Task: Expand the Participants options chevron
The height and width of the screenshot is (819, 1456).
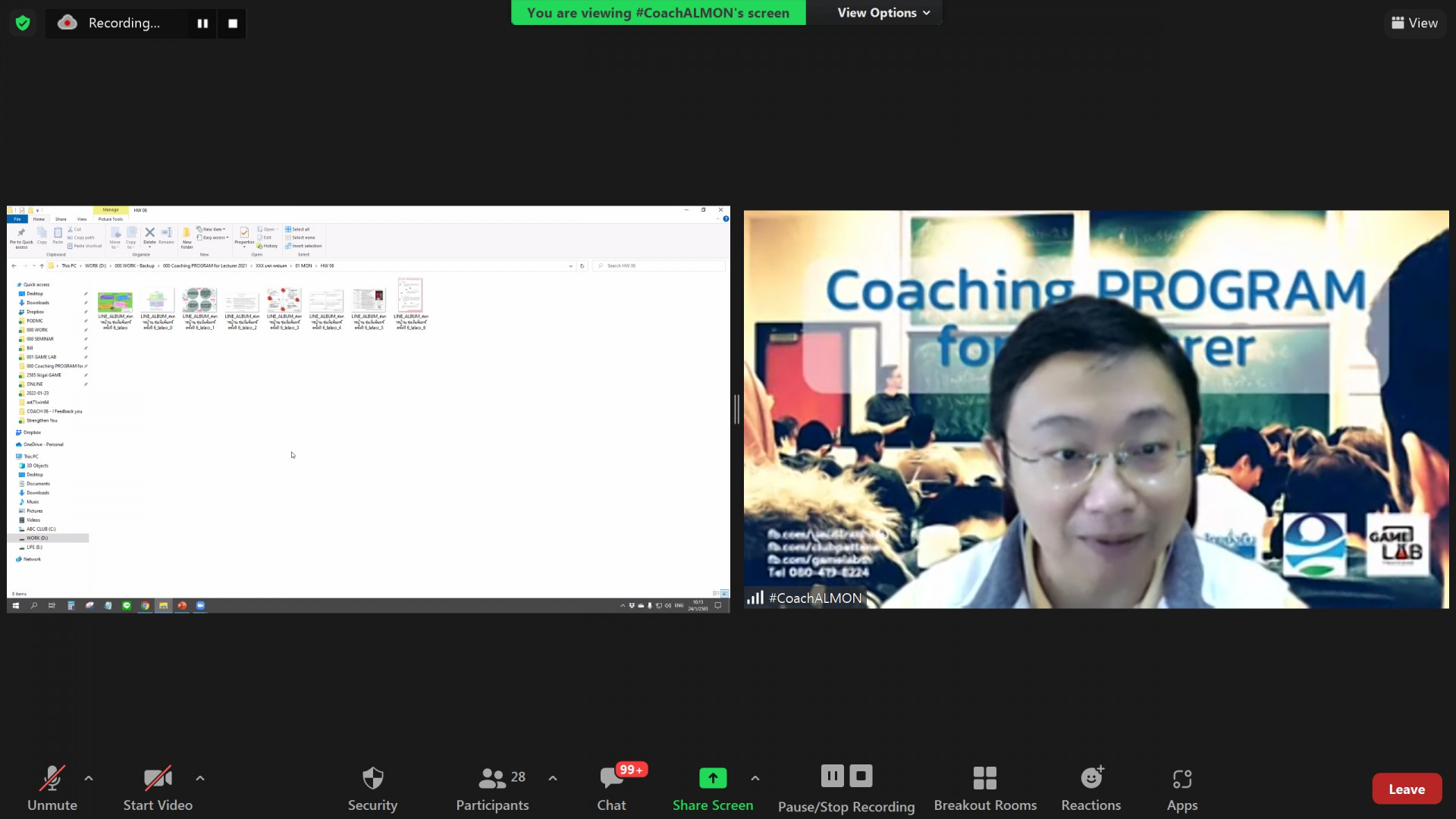Action: [x=553, y=778]
